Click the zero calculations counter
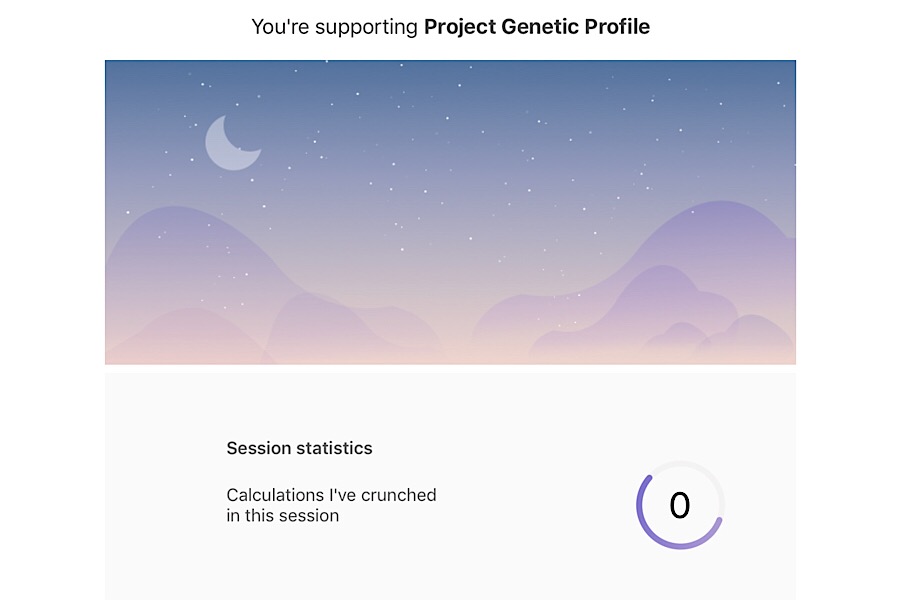 click(x=680, y=505)
